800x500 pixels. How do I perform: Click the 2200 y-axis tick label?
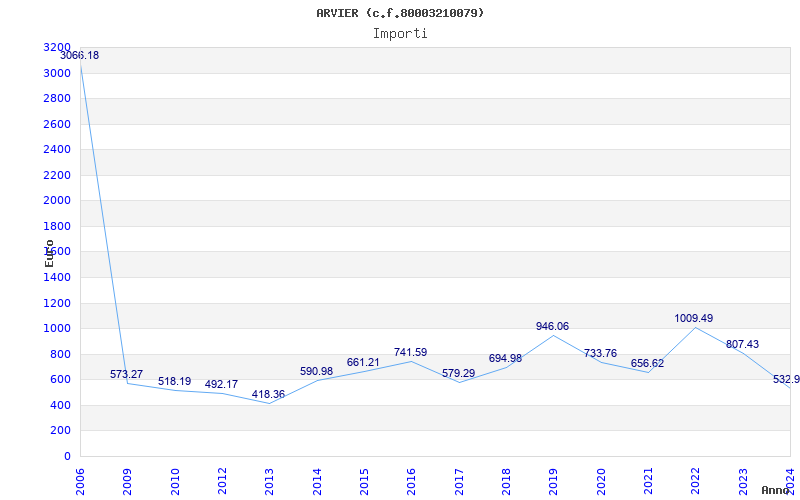click(57, 176)
